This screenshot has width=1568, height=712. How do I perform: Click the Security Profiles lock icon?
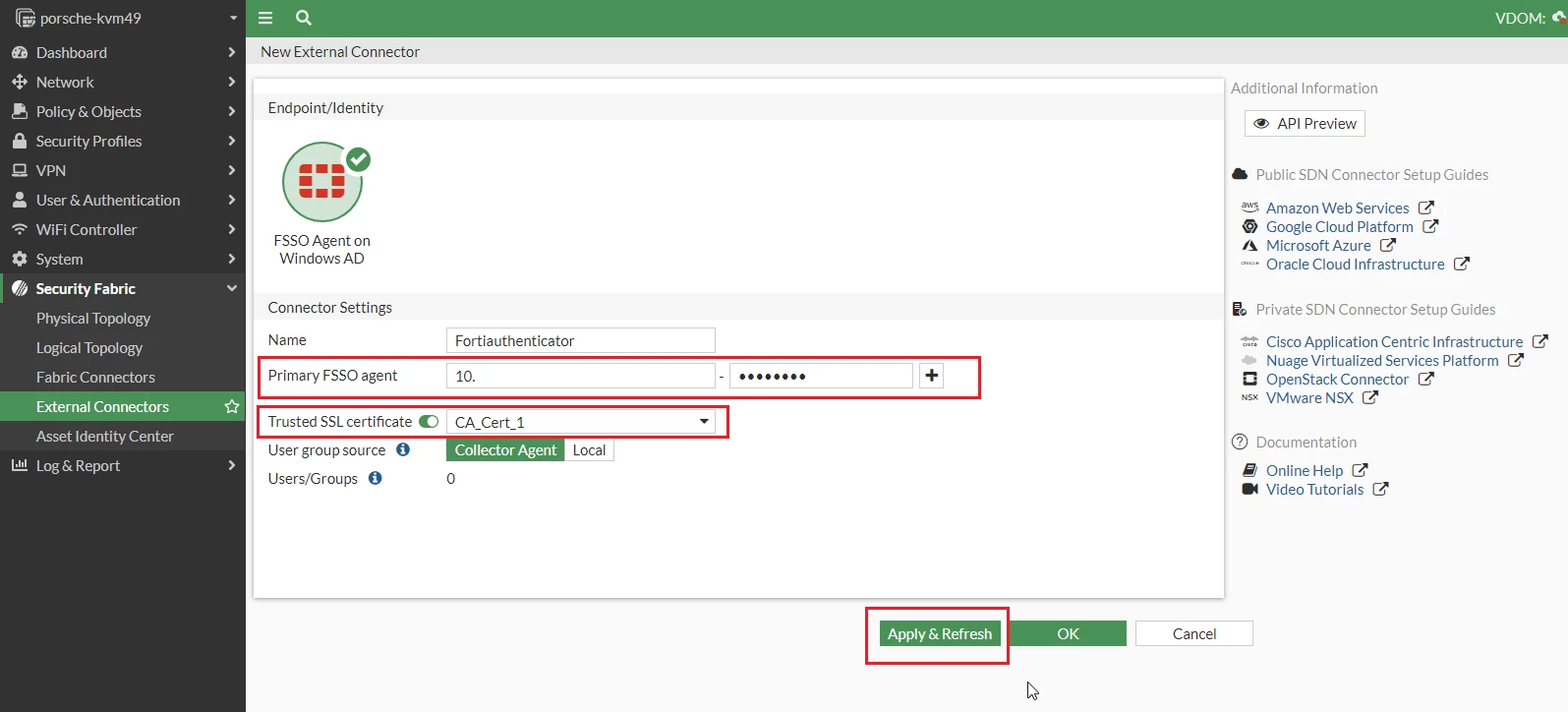(20, 141)
